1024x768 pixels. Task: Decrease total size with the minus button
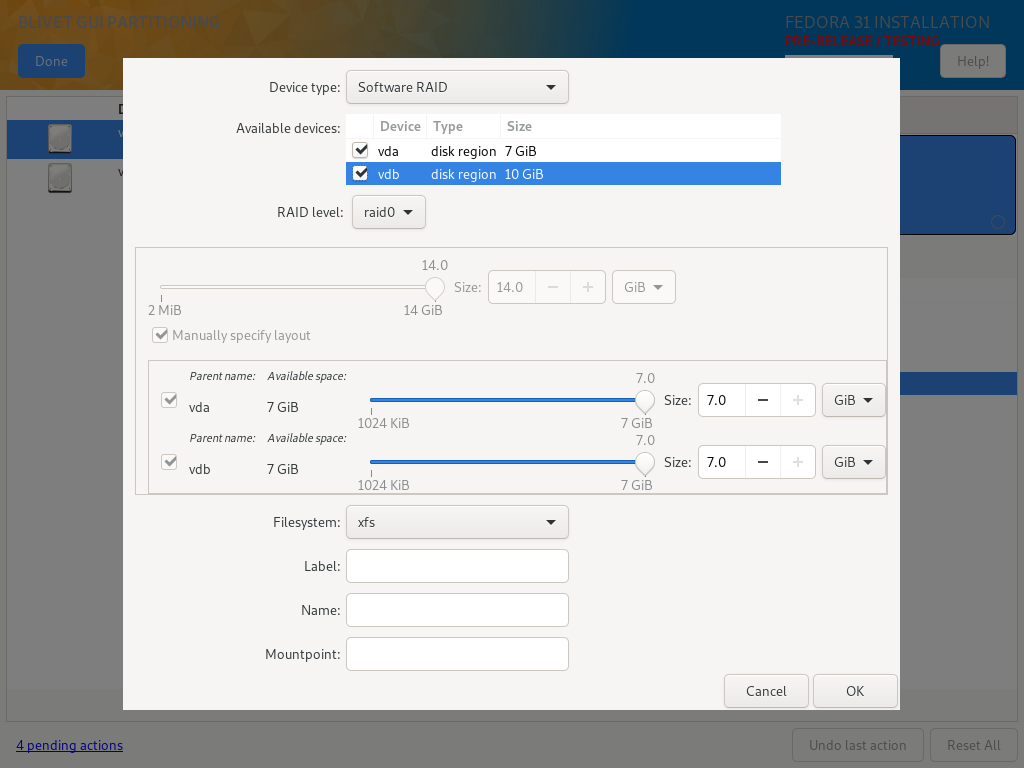552,287
